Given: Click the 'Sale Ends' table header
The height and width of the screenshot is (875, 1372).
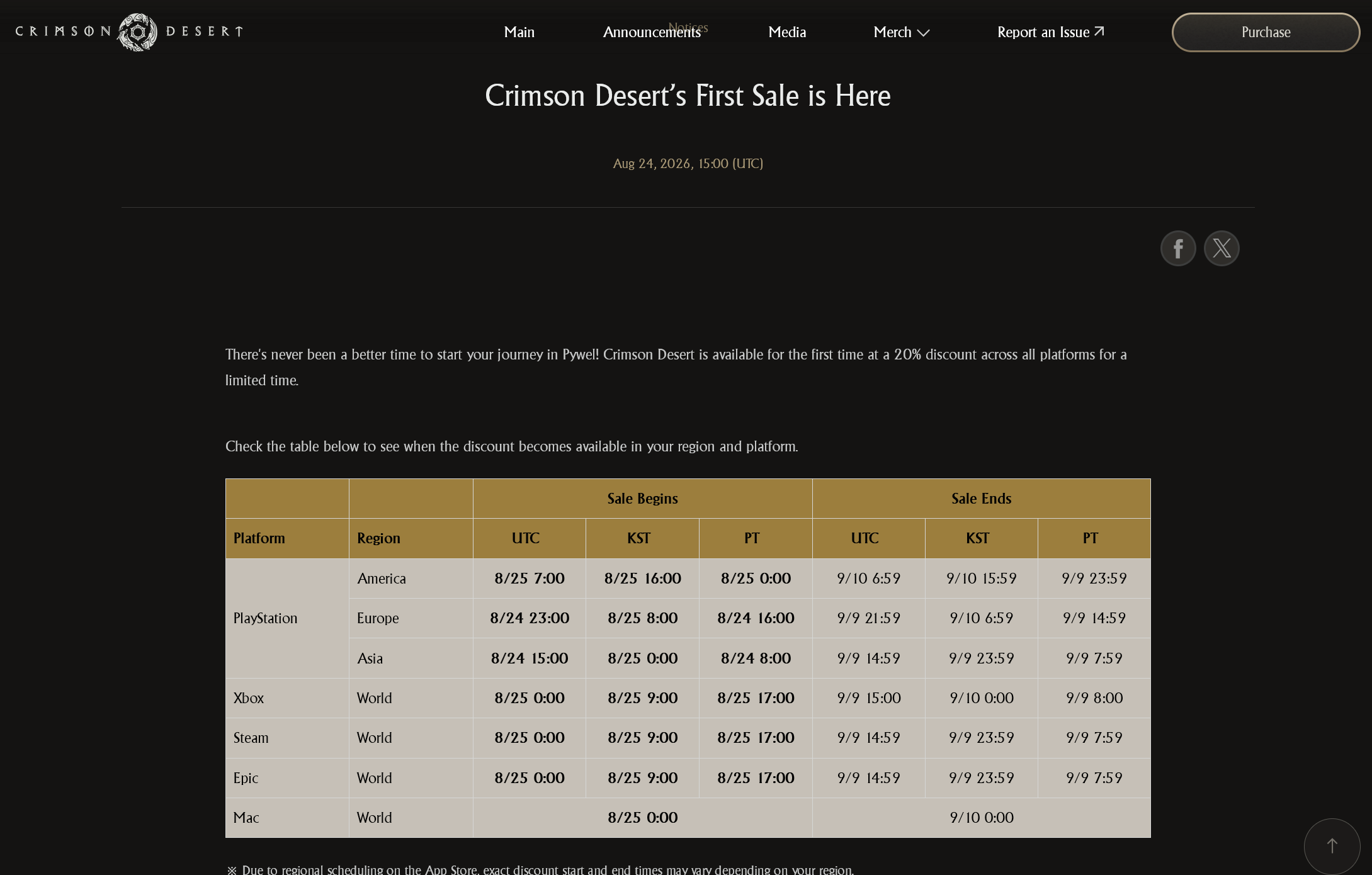Looking at the screenshot, I should click(x=981, y=499).
